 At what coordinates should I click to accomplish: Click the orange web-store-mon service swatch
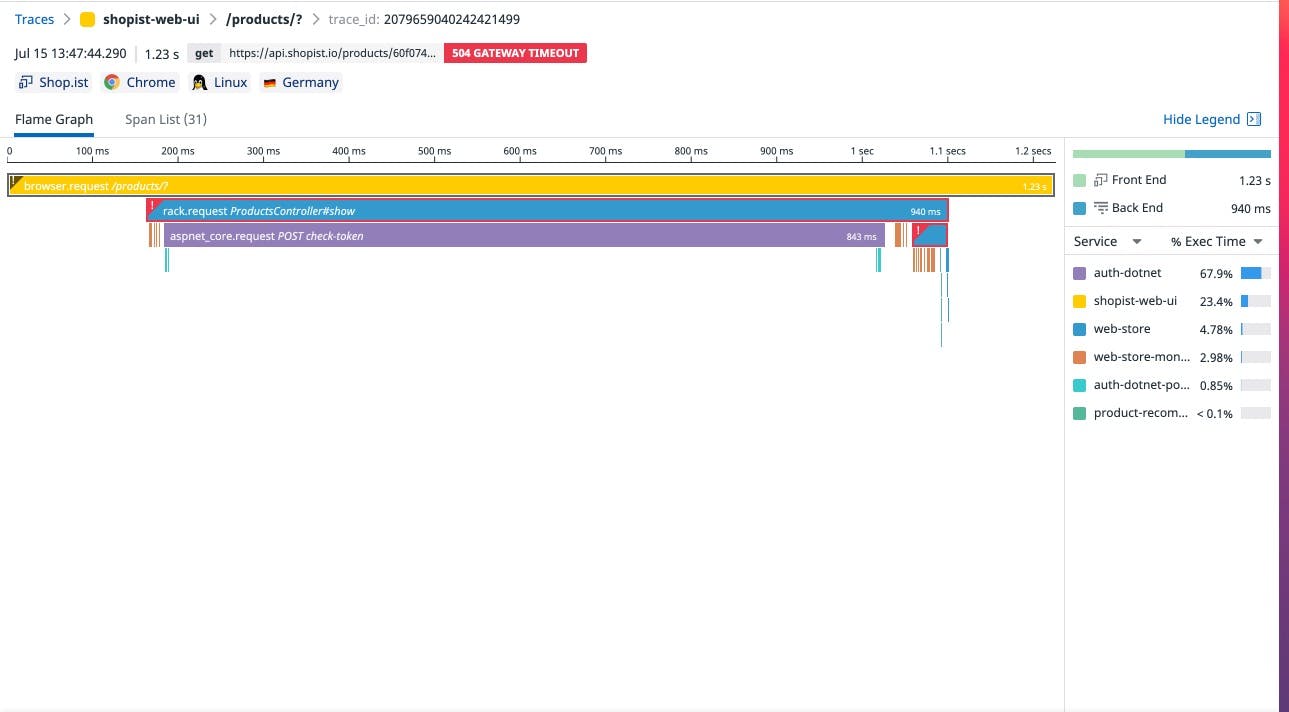click(1079, 357)
